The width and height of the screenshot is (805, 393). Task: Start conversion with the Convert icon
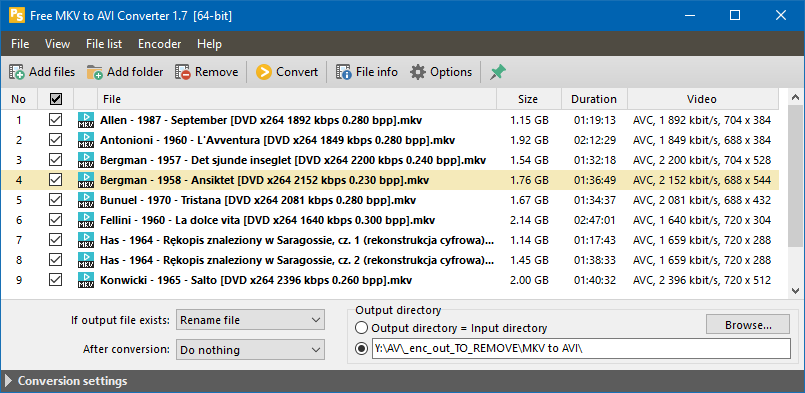264,72
